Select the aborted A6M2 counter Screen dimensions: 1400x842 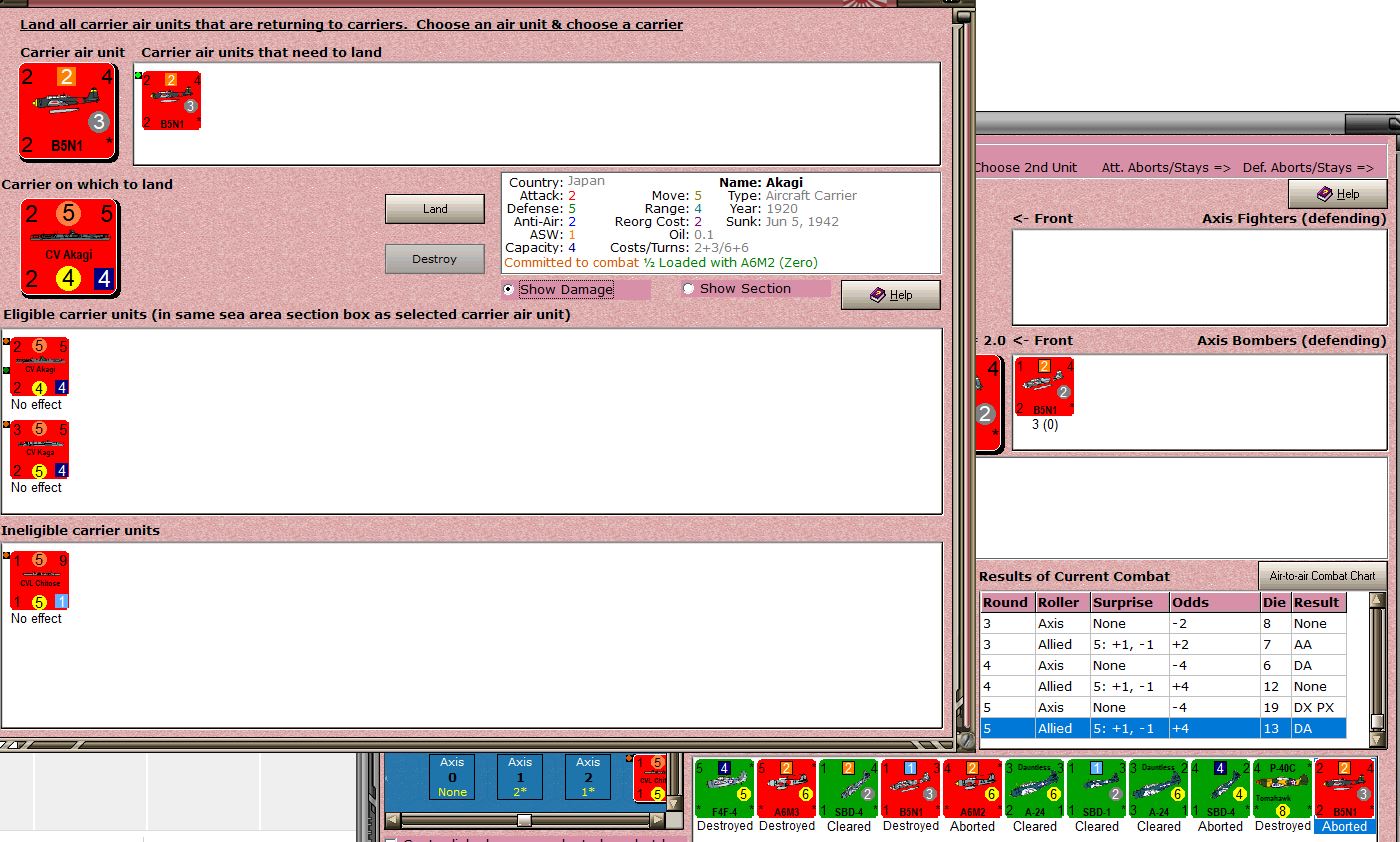[973, 789]
